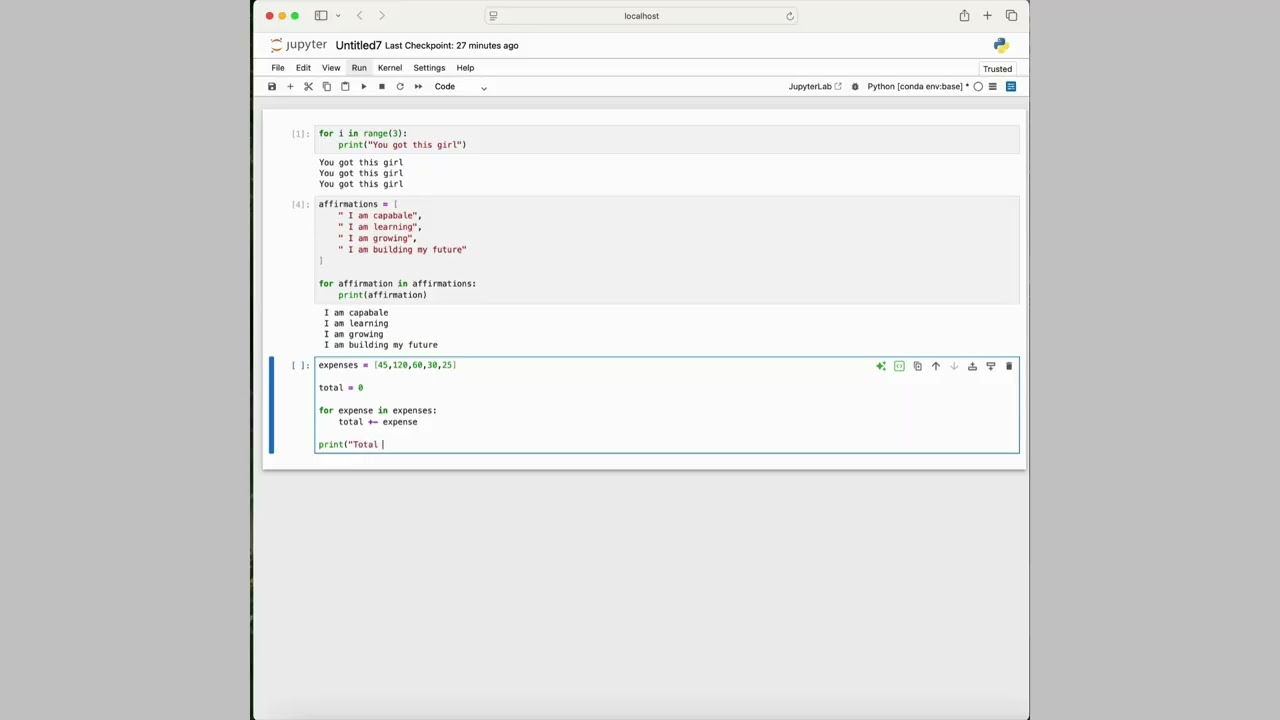
Task: Interrupt the kernel with stop icon
Action: click(x=381, y=87)
